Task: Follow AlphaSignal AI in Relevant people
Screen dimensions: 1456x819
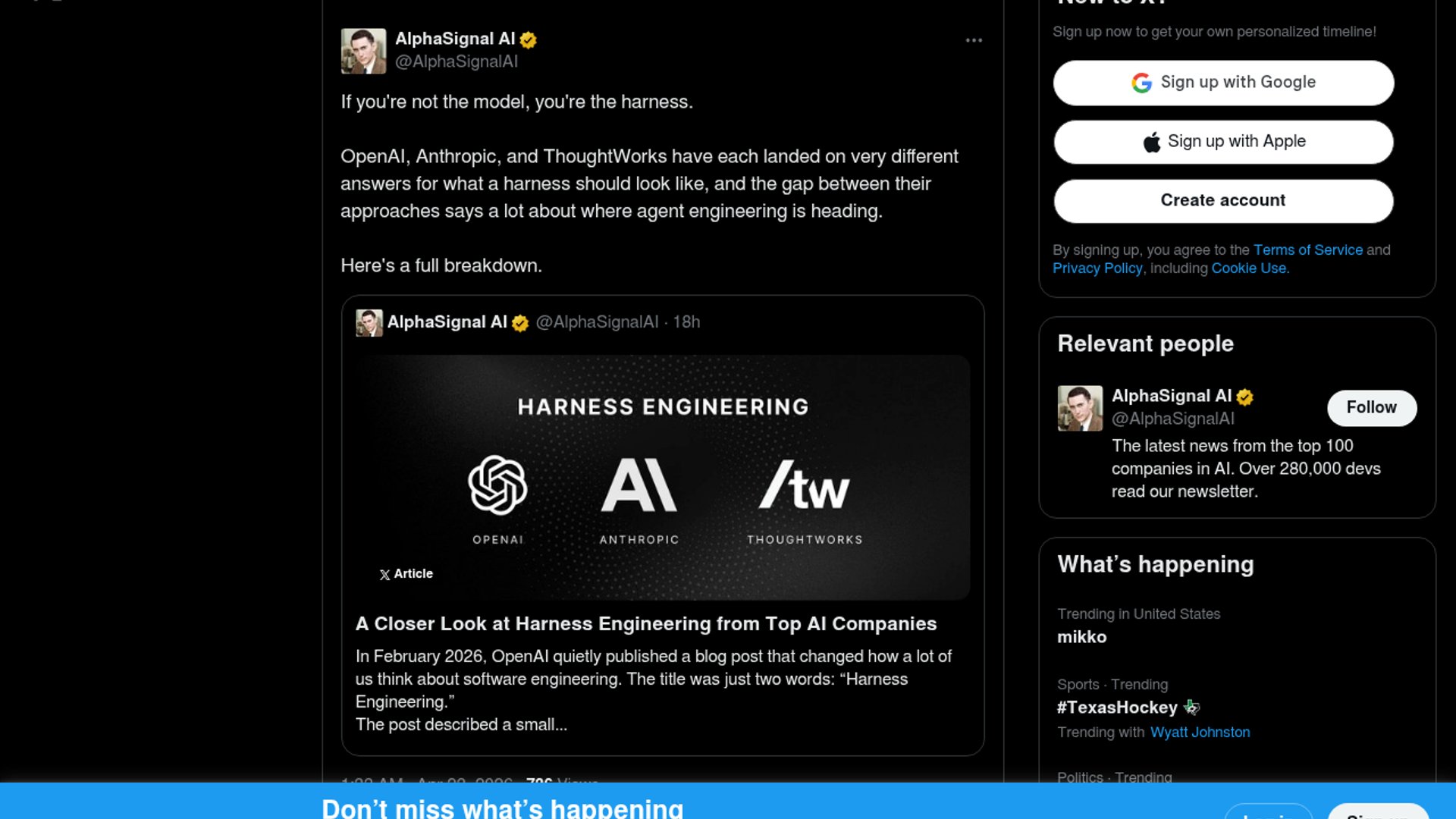Action: coord(1370,408)
